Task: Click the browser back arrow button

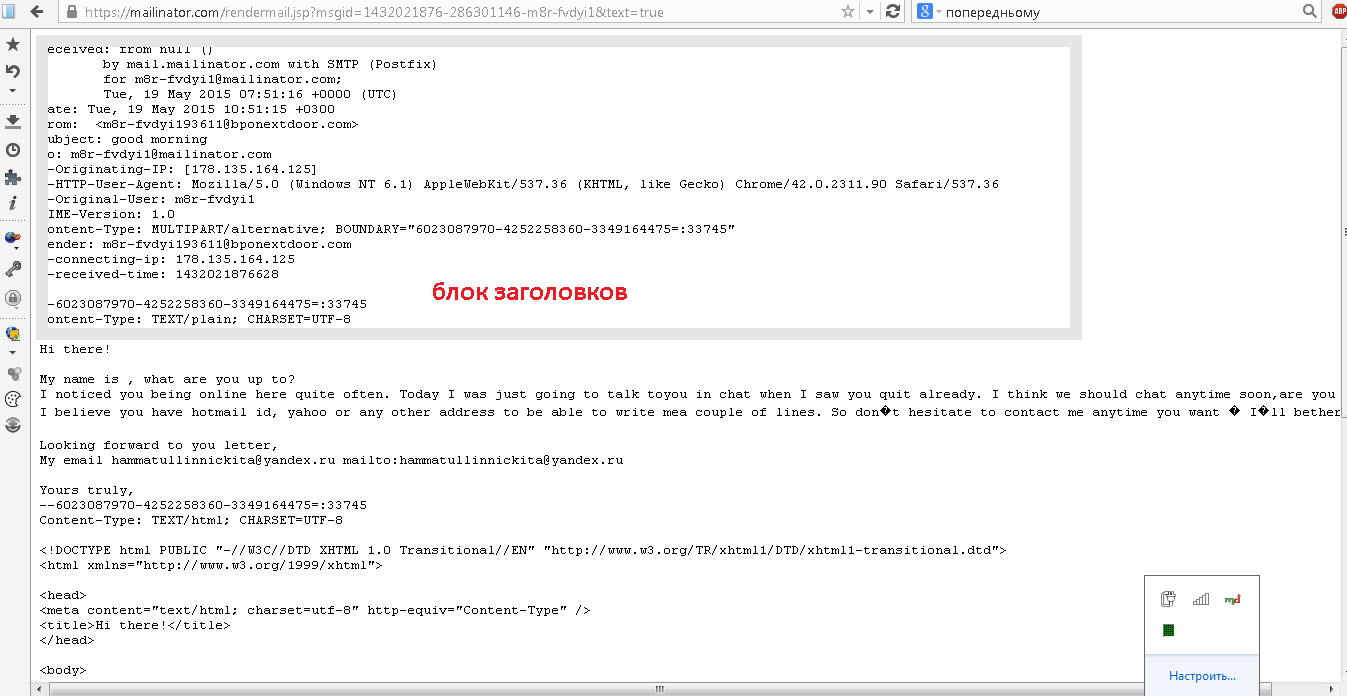Action: tap(37, 12)
